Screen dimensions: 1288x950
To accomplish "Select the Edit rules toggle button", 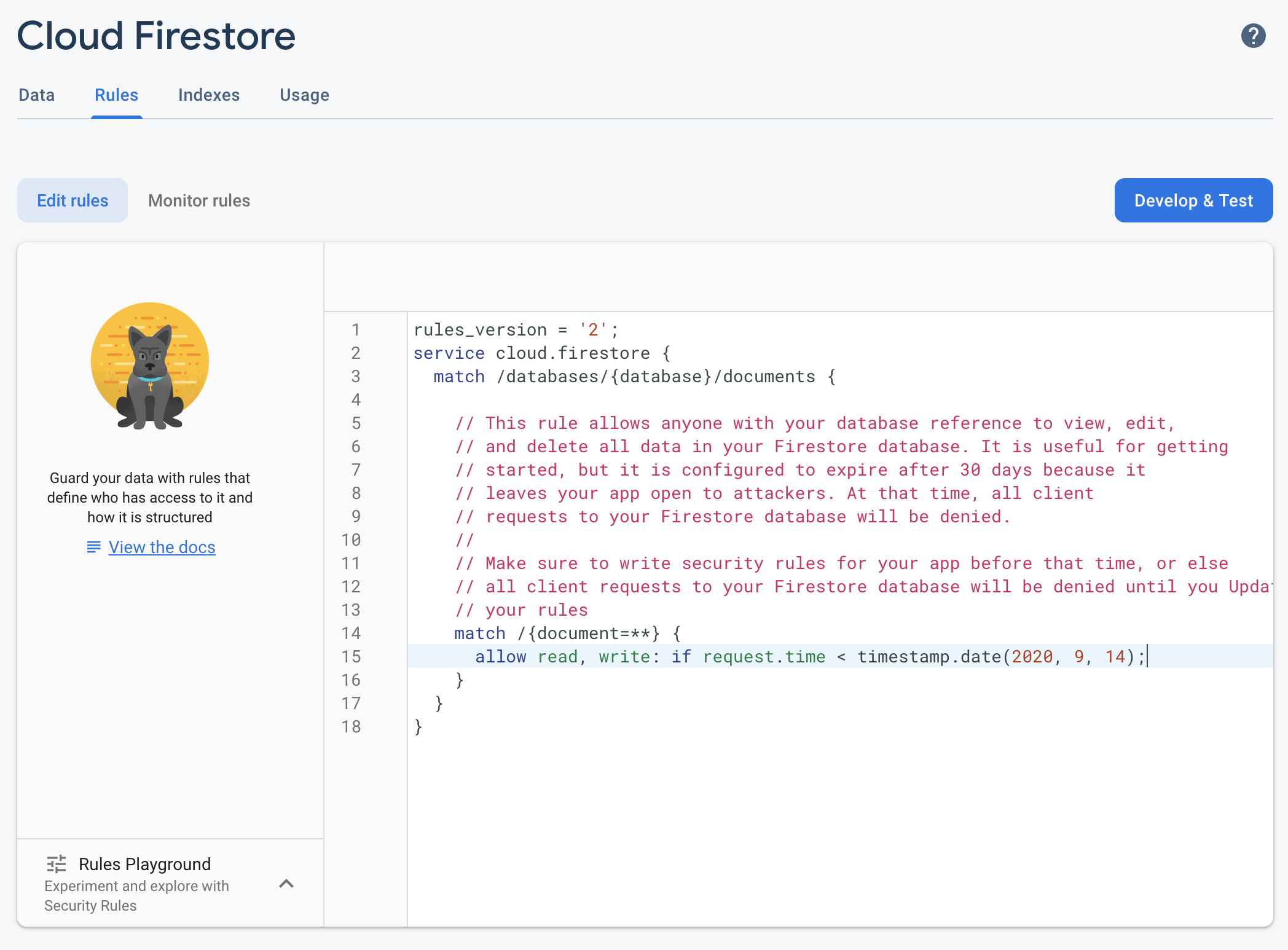I will click(x=73, y=200).
